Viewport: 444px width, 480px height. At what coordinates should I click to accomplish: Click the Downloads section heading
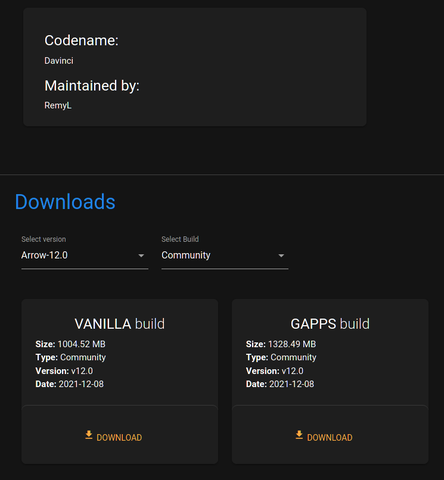tap(65, 202)
